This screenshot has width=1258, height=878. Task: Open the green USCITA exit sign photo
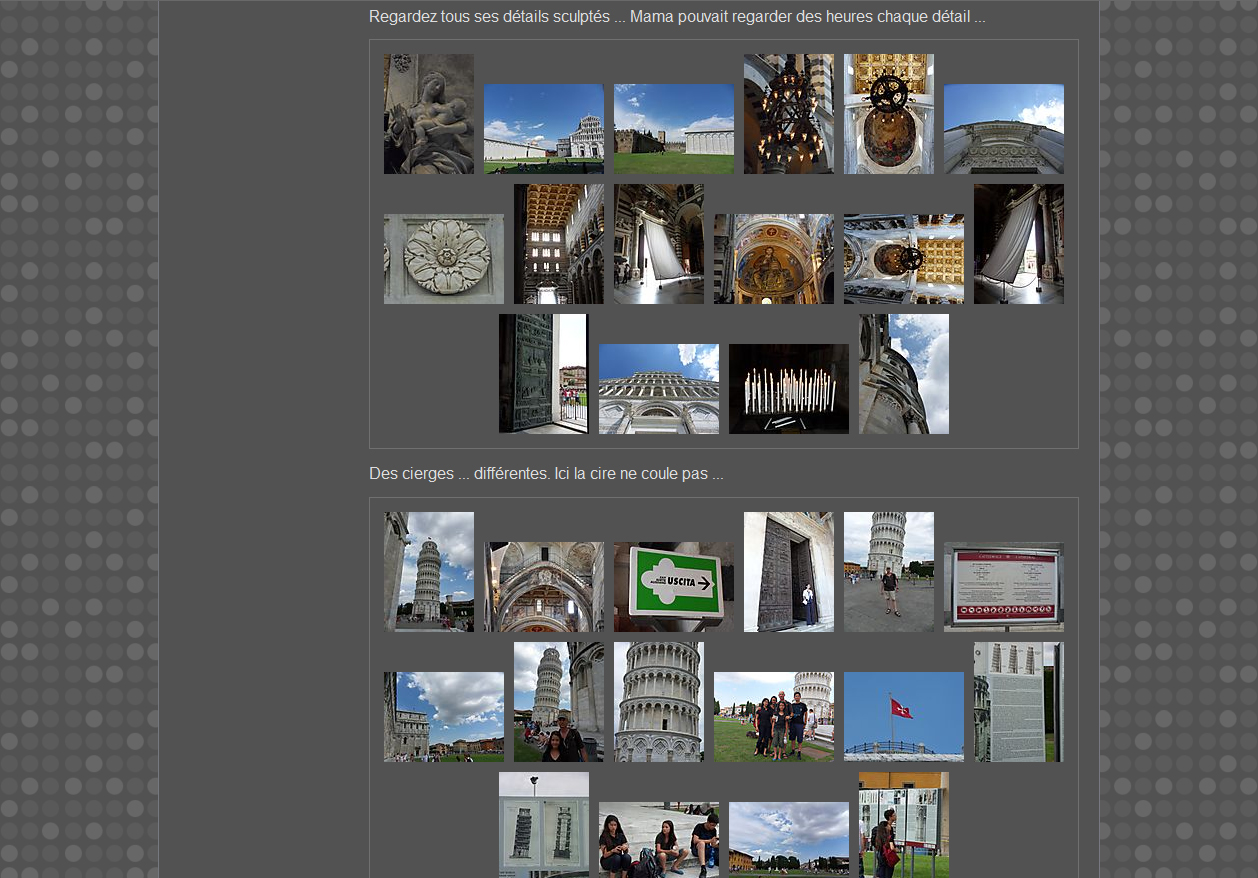pos(673,586)
